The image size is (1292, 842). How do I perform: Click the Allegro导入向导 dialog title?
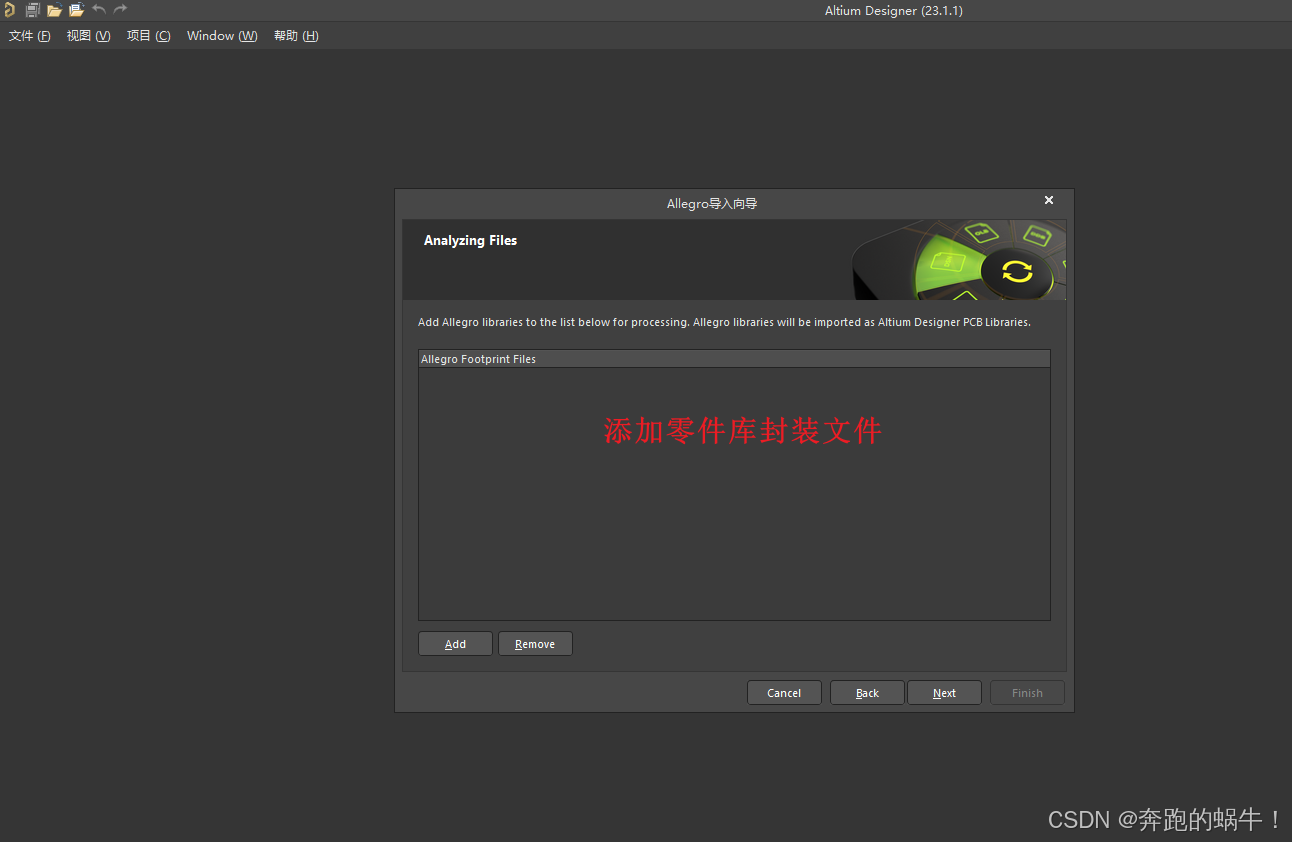click(712, 204)
